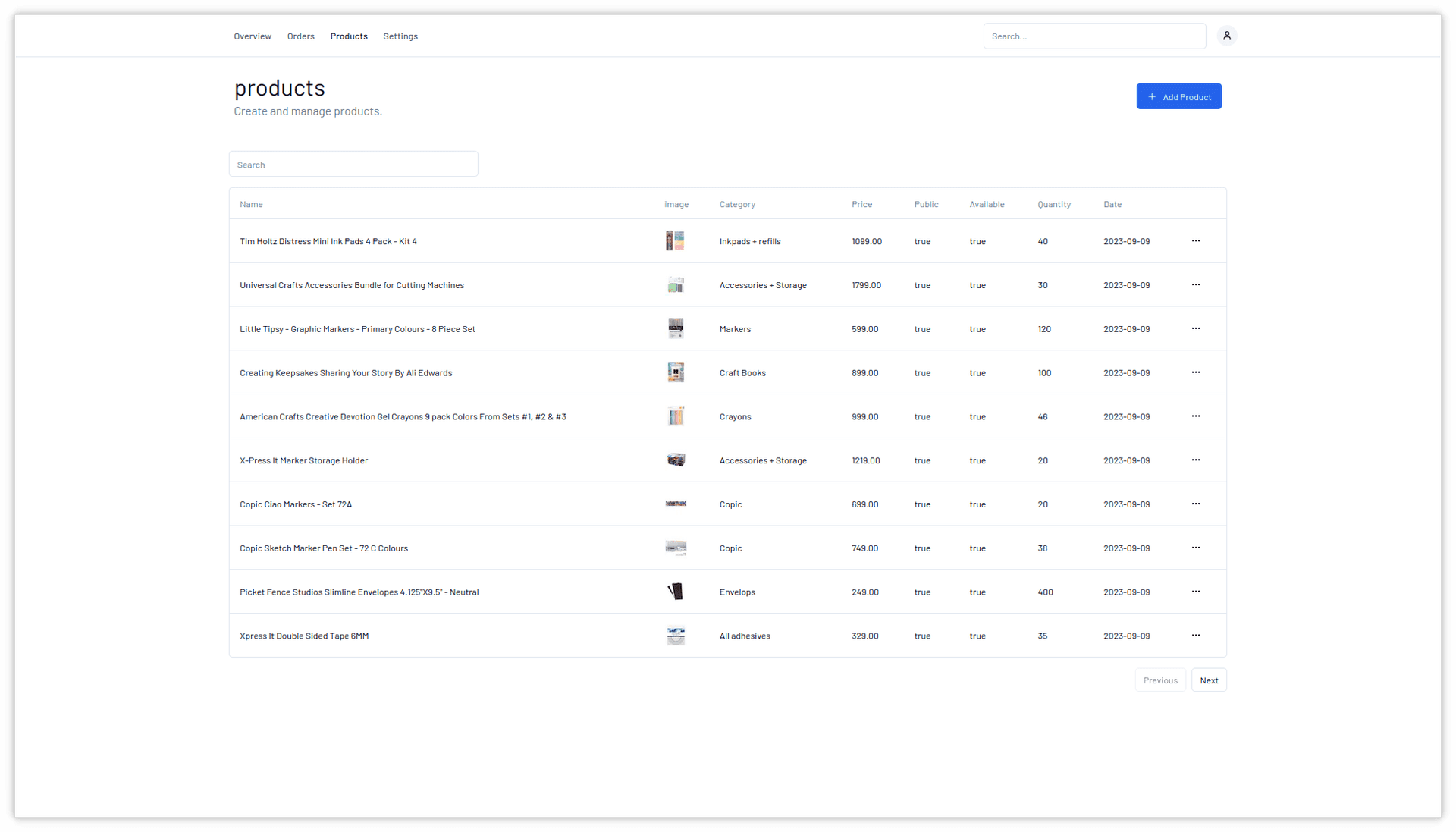Click the Add Product button

(x=1178, y=96)
